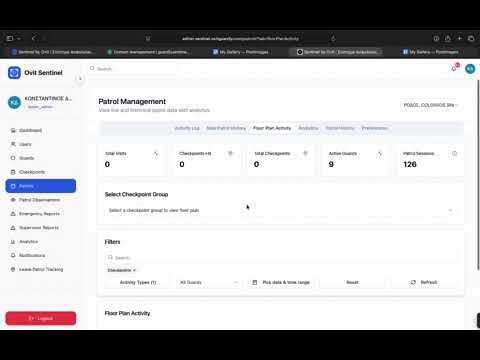Click the Refresh button
Image resolution: width=480 pixels, height=360 pixels.
point(424,282)
